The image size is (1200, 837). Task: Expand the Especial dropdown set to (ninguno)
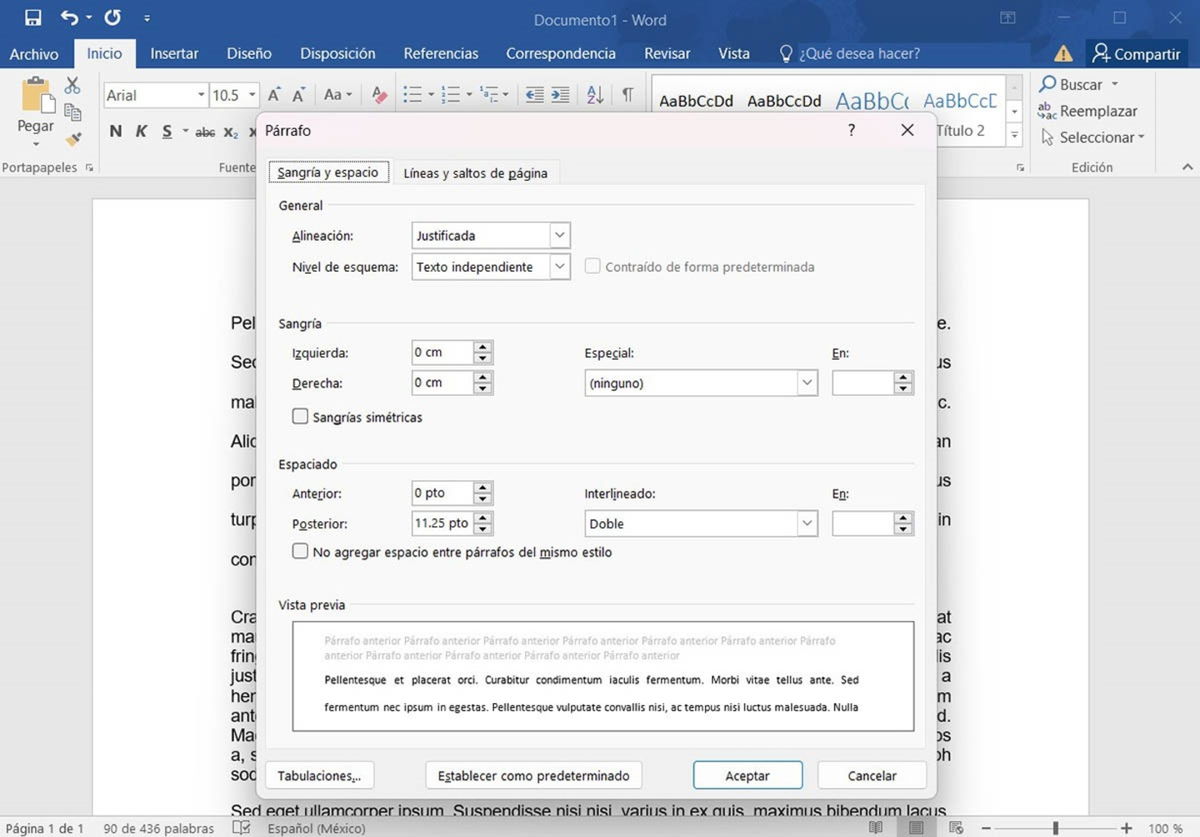tap(806, 382)
